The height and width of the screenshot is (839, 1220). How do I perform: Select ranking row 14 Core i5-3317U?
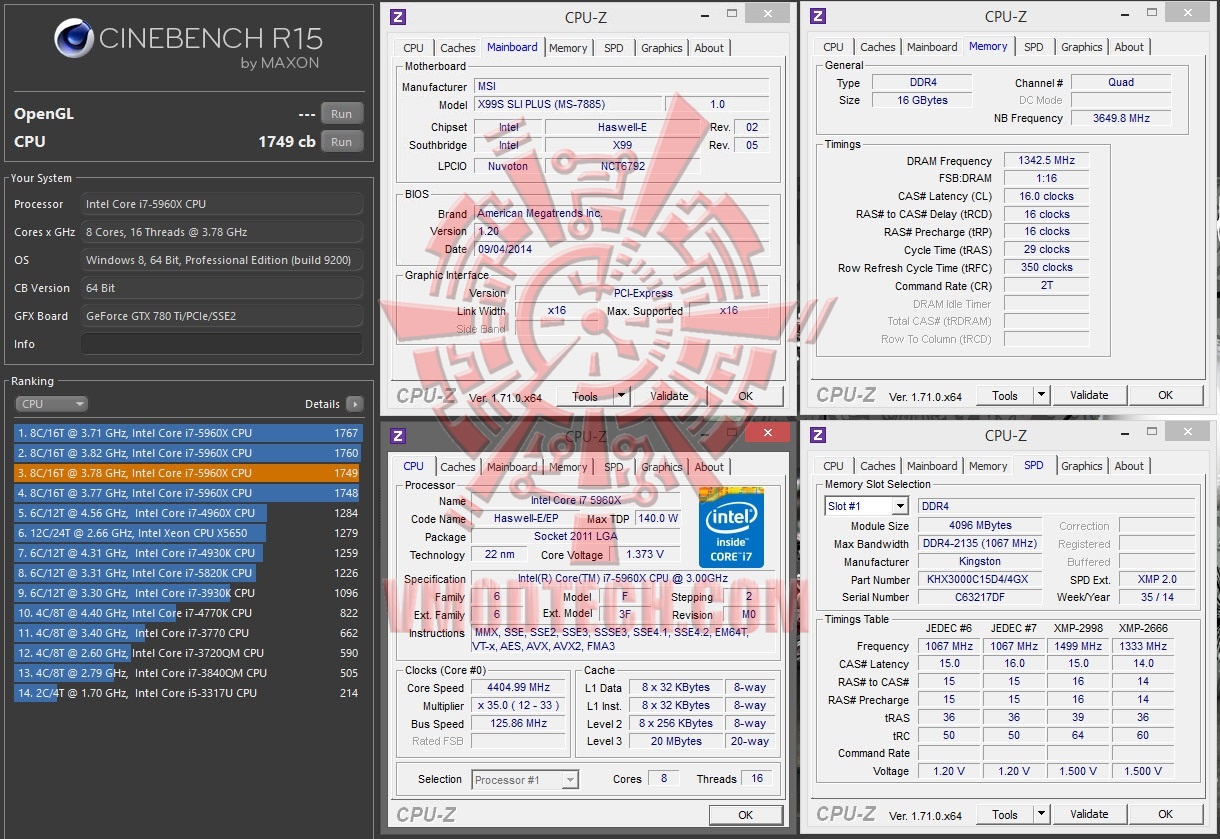(187, 693)
